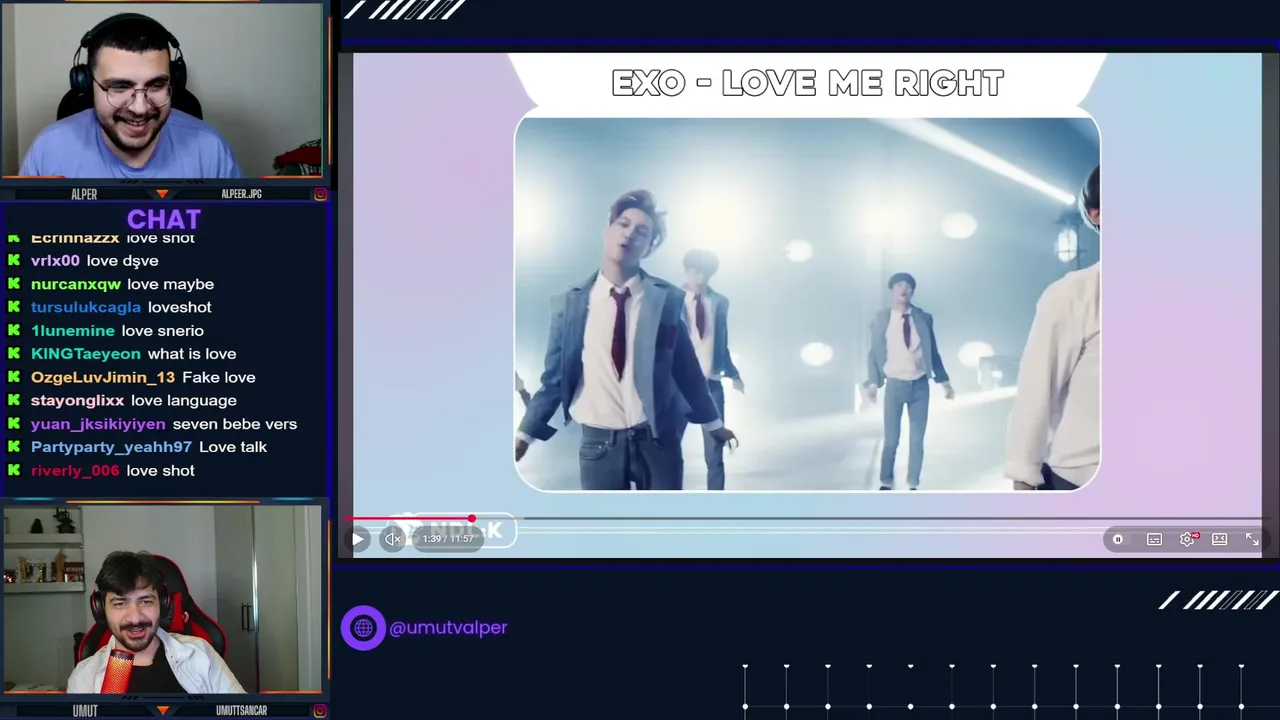The image size is (1280, 720).
Task: Open the Instagram icon beside UMUTTSANCAR
Action: coord(320,711)
